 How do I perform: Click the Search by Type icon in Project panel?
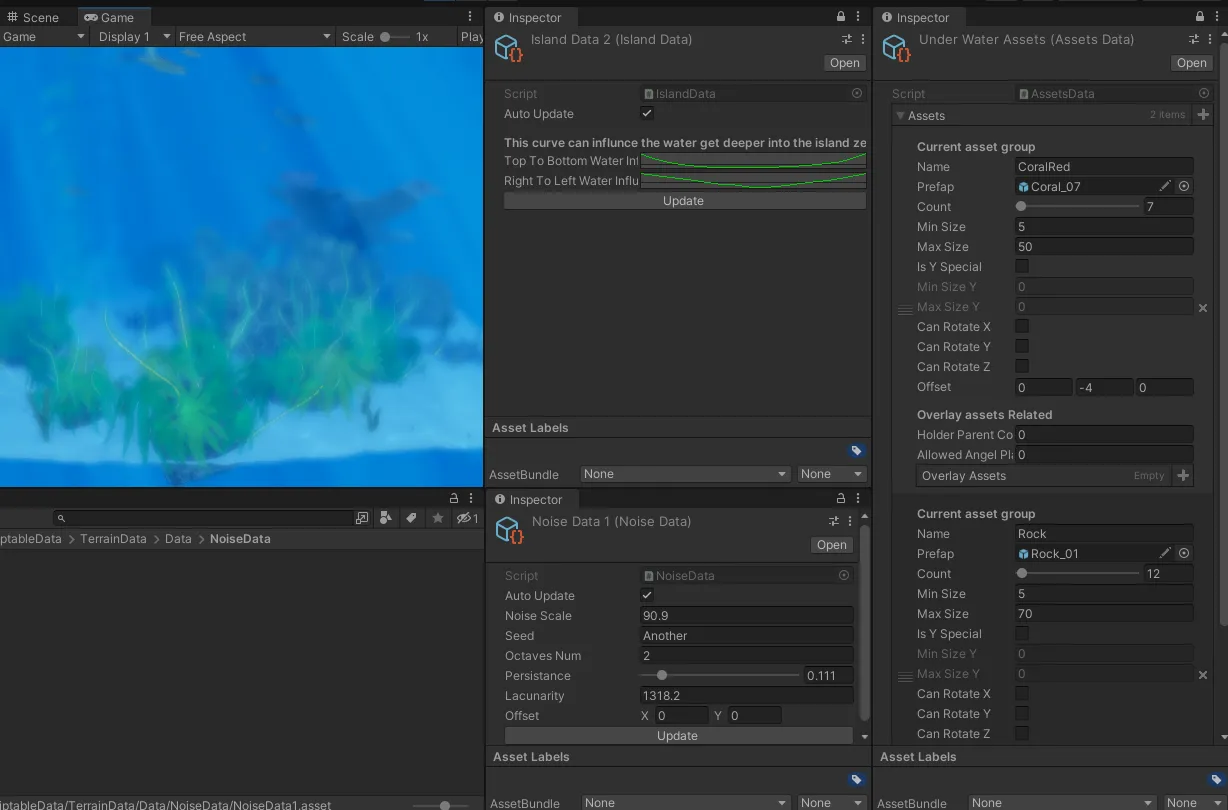(386, 518)
